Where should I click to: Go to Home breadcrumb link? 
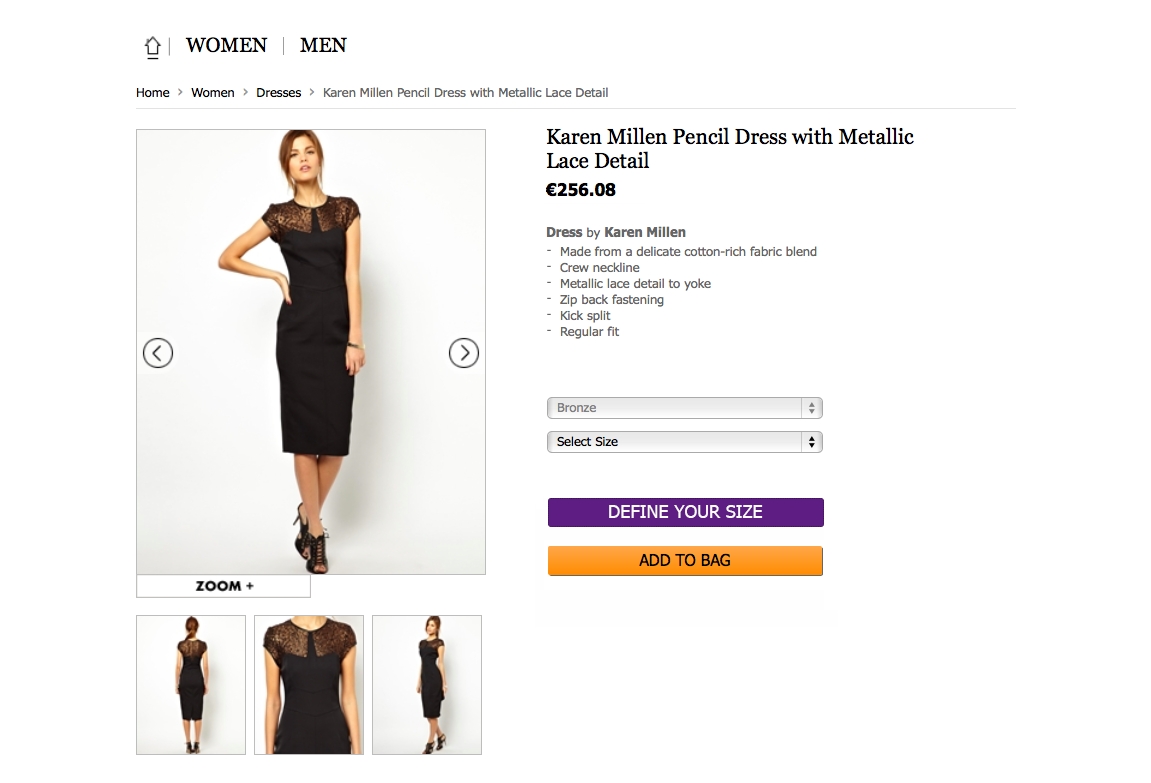pos(153,93)
